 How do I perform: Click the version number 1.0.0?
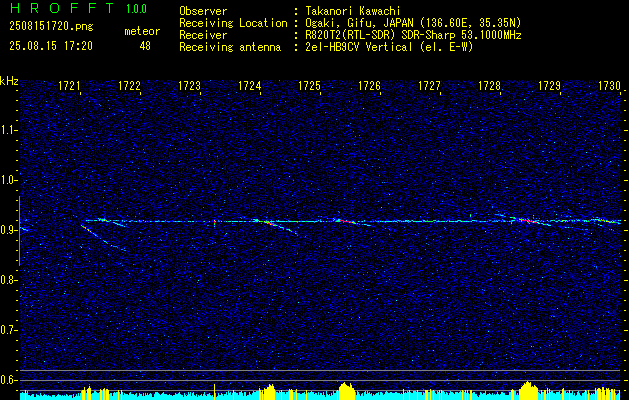click(136, 9)
